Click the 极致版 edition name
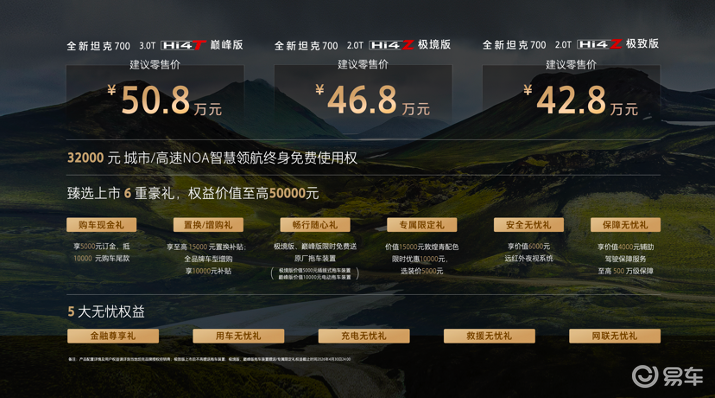Screen dimensions: 715x398 click(642, 43)
